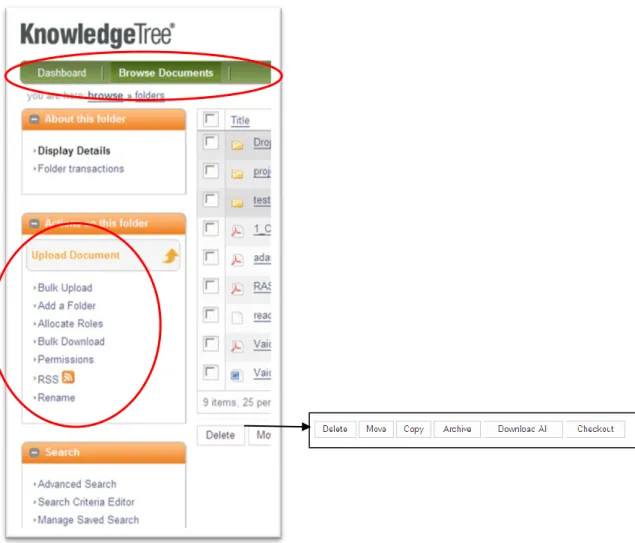The width and height of the screenshot is (635, 543).
Task: Open folder Permissions
Action: click(66, 359)
